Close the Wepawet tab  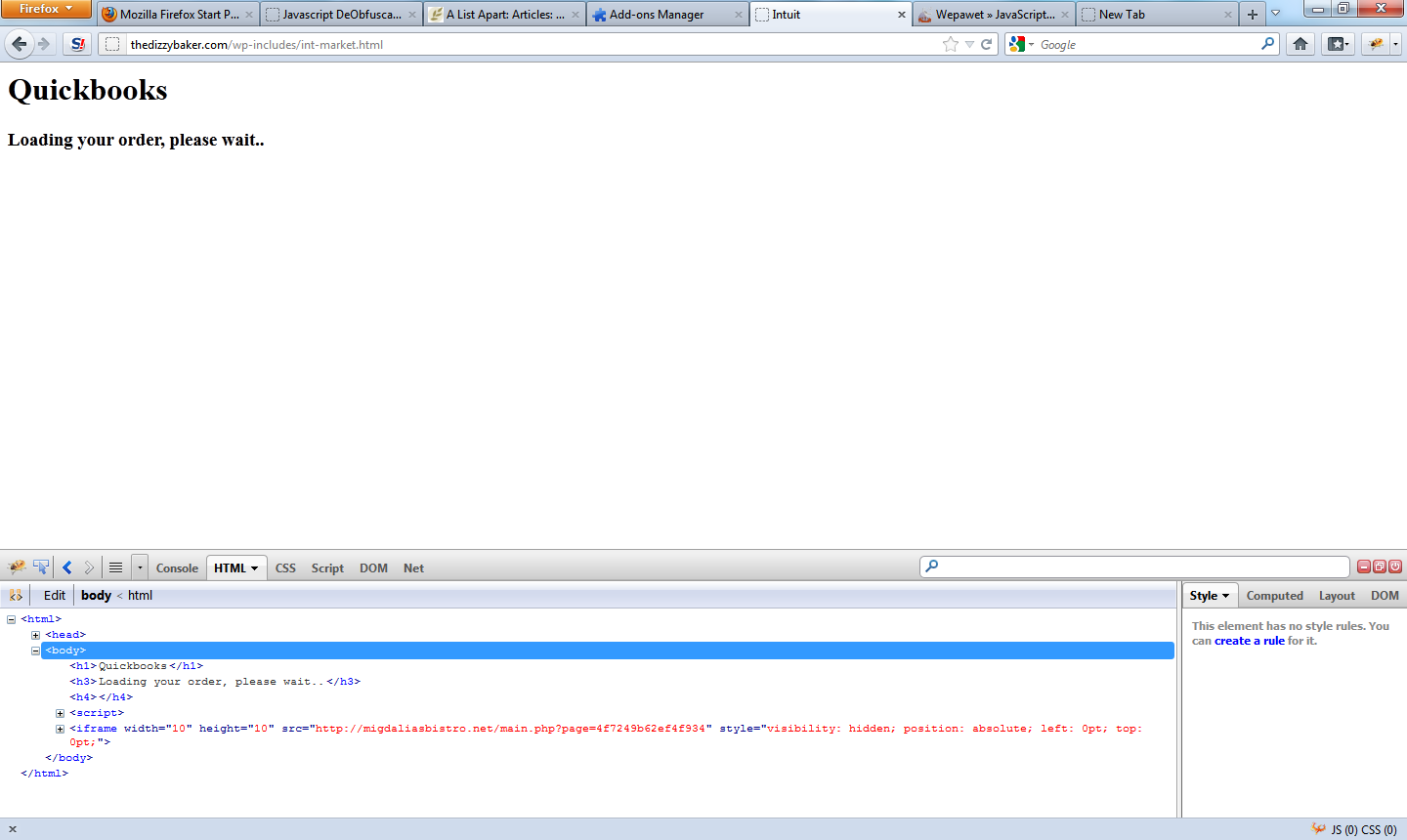point(1065,15)
